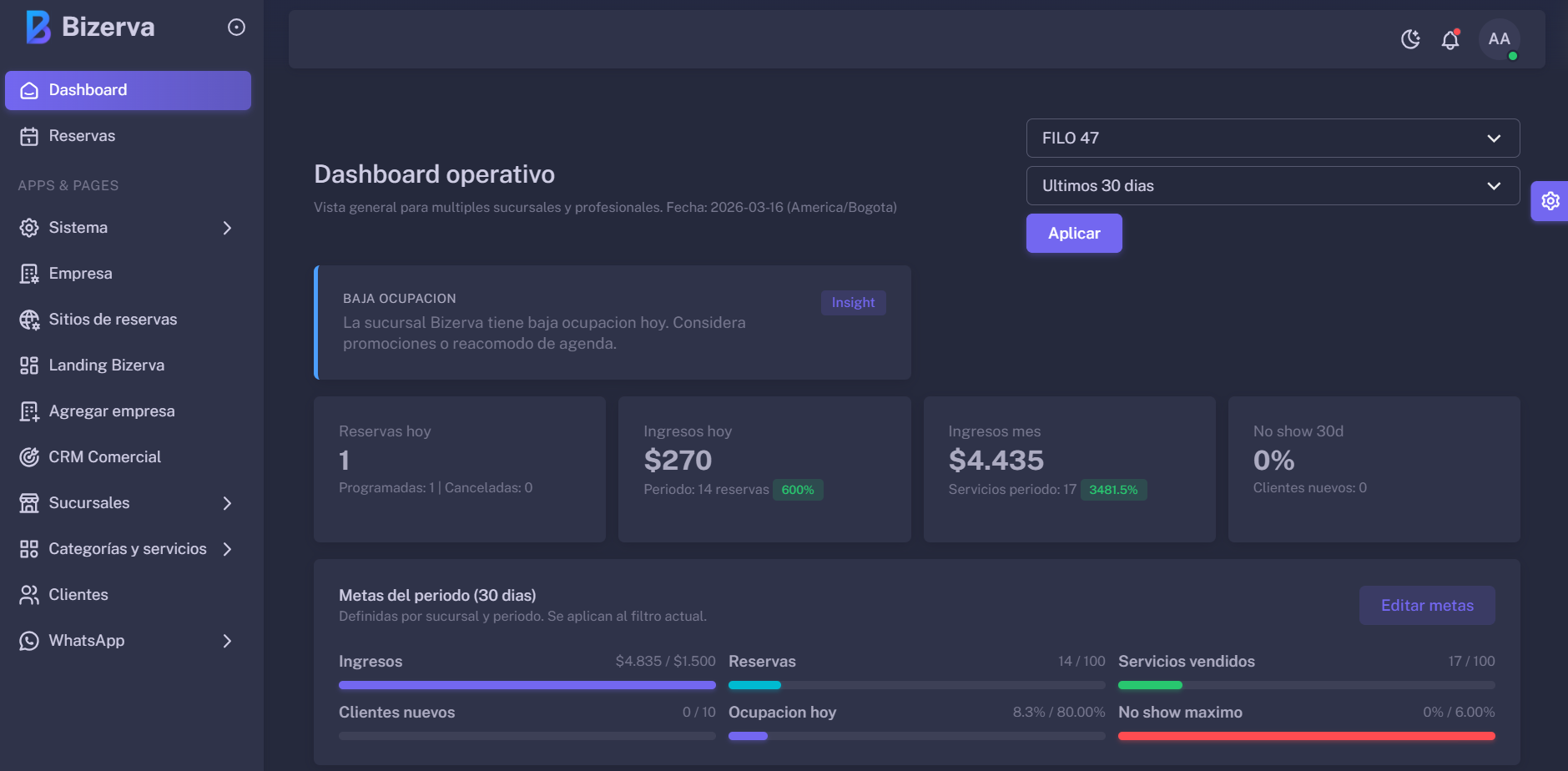Toggle dark mode with the moon icon
Viewport: 1568px width, 771px height.
[1410, 39]
